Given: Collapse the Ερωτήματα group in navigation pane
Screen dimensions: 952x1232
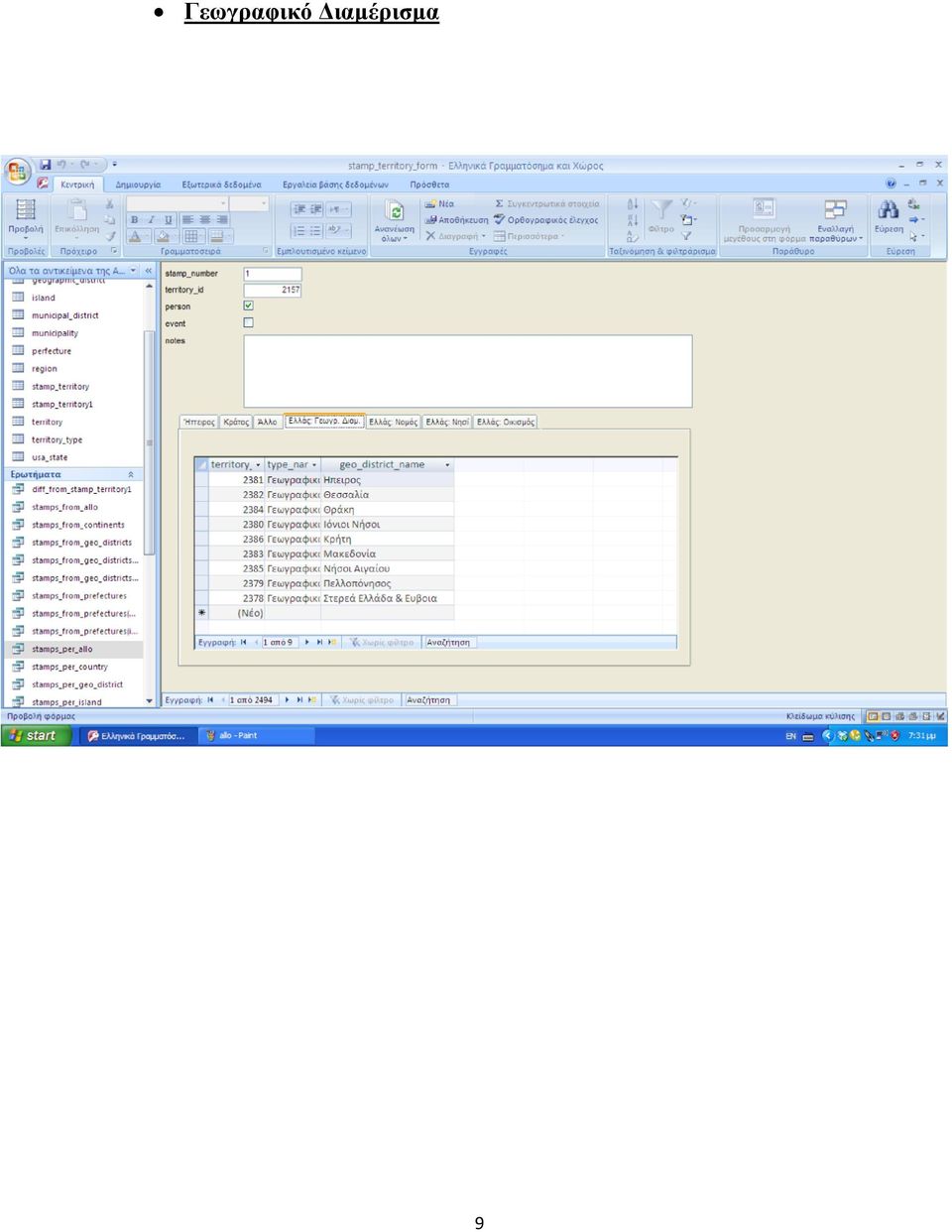Looking at the screenshot, I should (131, 474).
